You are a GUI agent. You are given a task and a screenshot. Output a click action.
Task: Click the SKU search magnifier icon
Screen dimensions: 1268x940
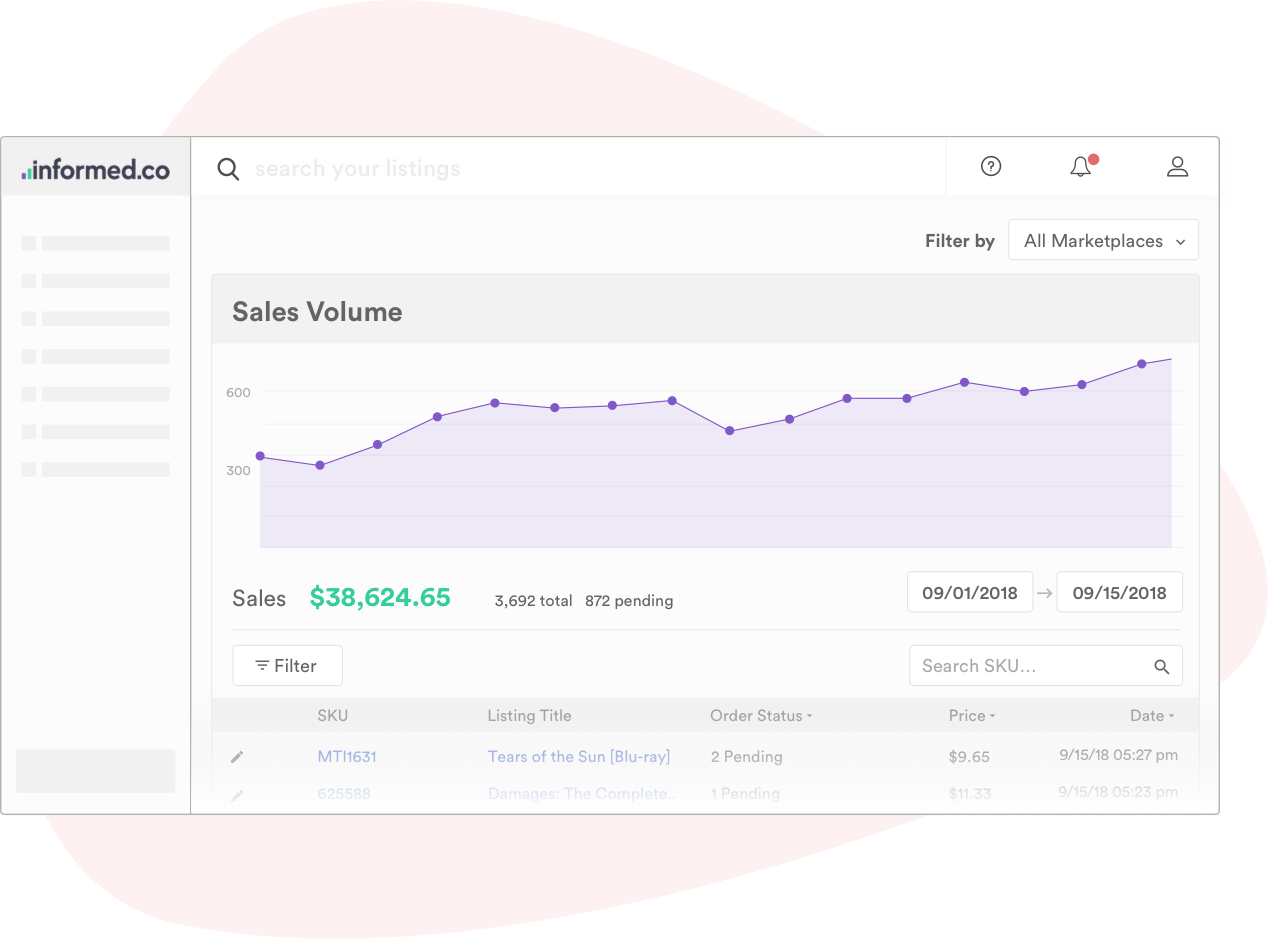(1162, 666)
